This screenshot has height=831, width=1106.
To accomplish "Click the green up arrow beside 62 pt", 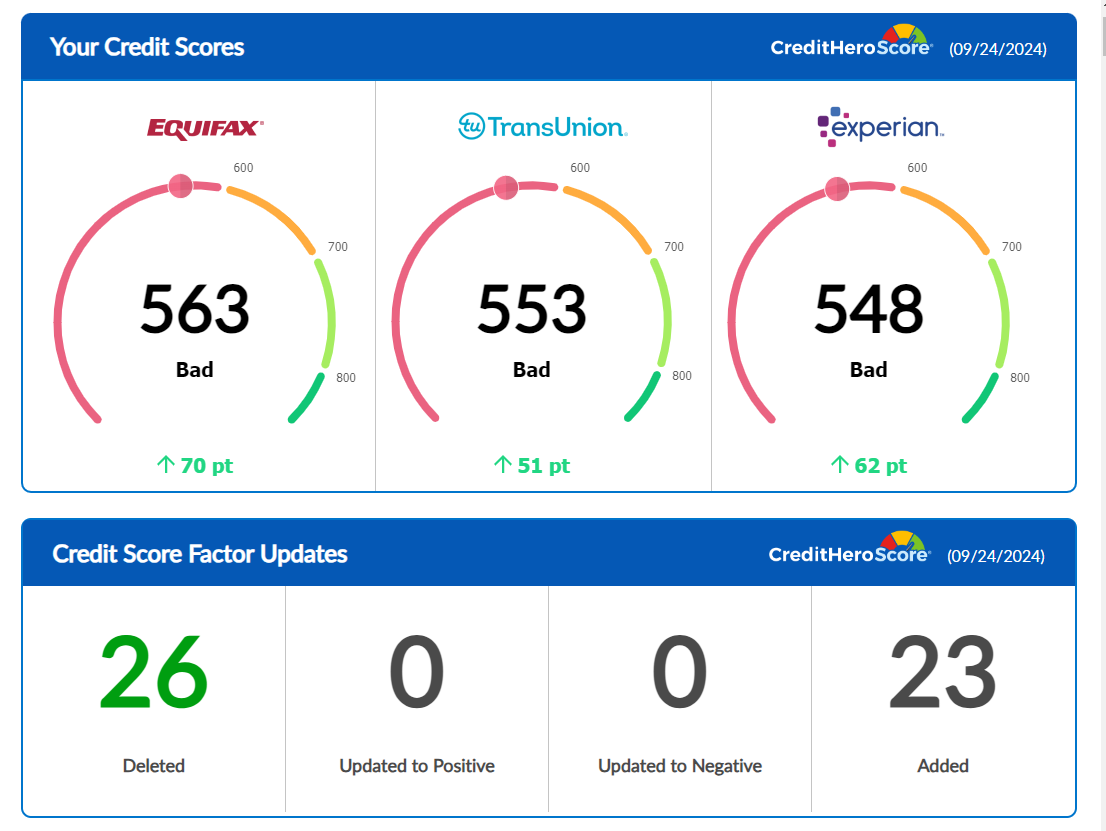I will (839, 464).
